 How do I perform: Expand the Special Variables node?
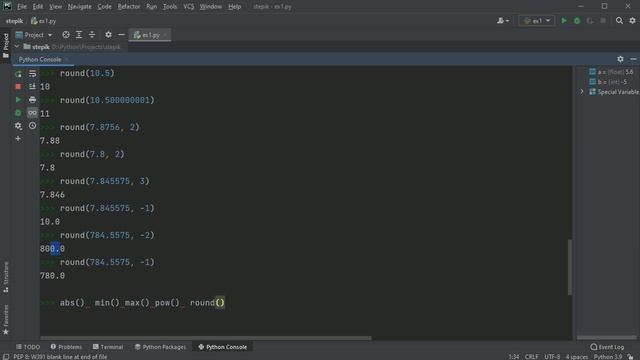click(582, 92)
